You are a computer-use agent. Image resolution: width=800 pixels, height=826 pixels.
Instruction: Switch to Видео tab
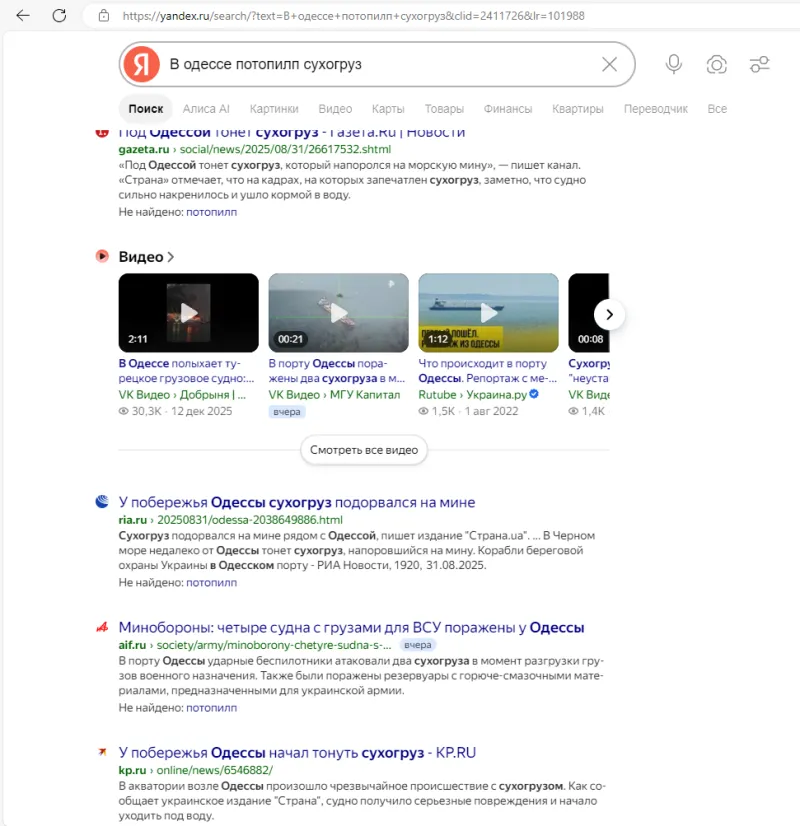tap(335, 109)
